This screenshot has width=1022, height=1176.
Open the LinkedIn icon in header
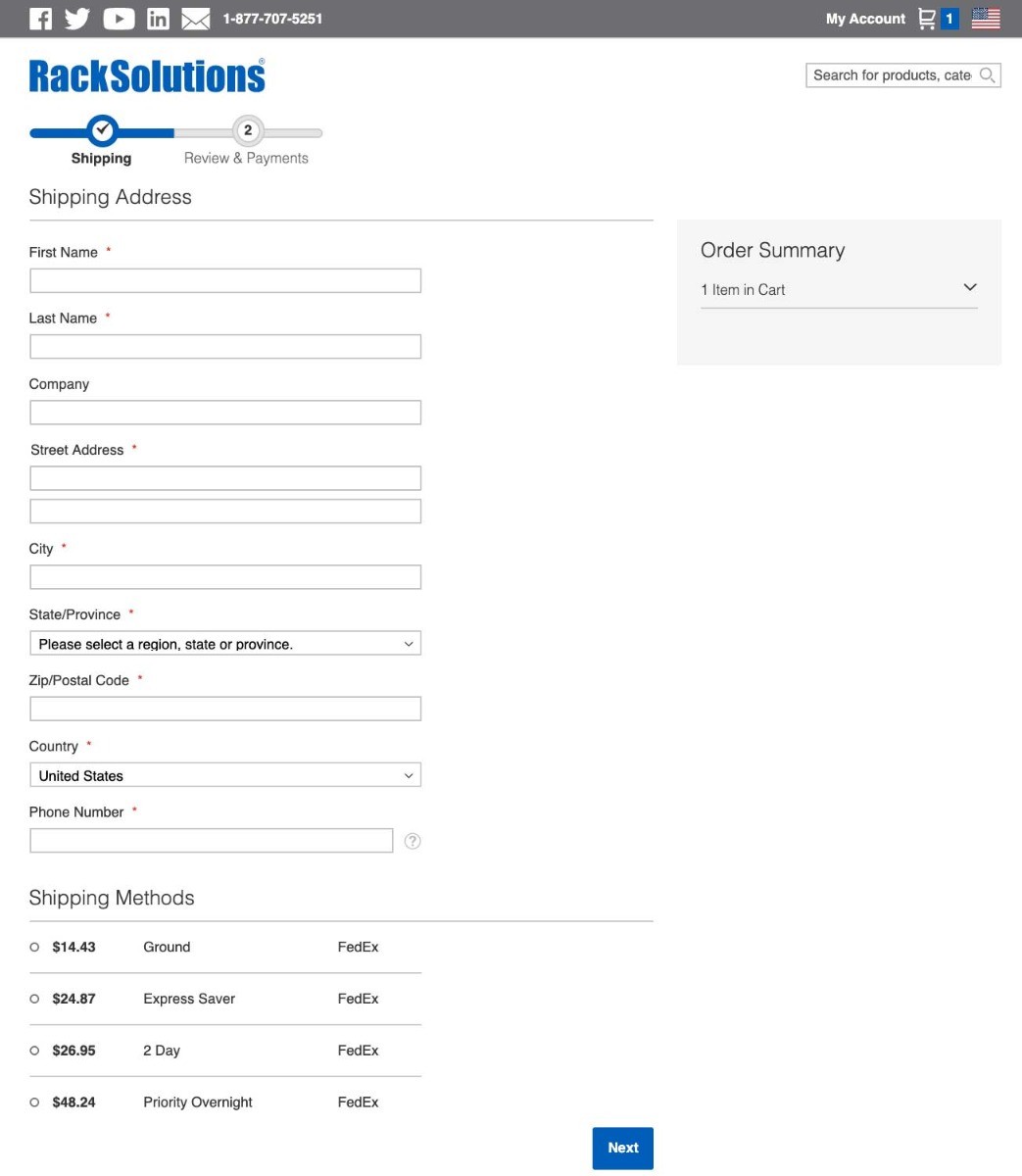pyautogui.click(x=158, y=19)
